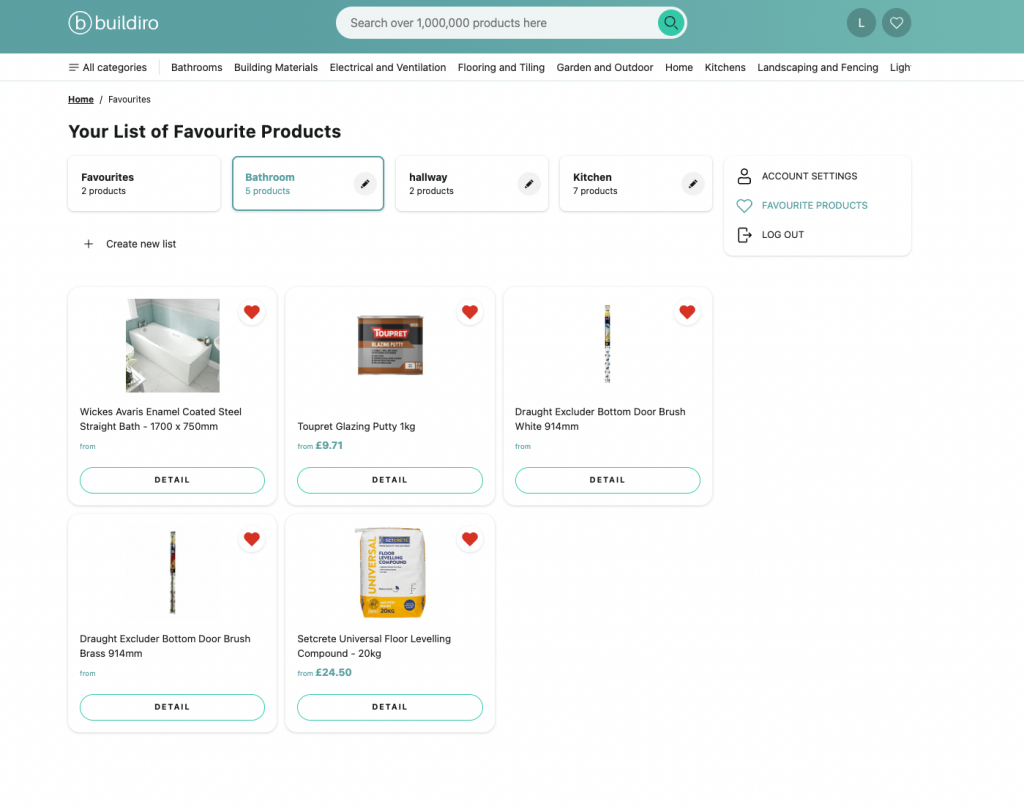Select the Bathroom list tab
Image resolution: width=1024 pixels, height=807 pixels.
coord(308,183)
